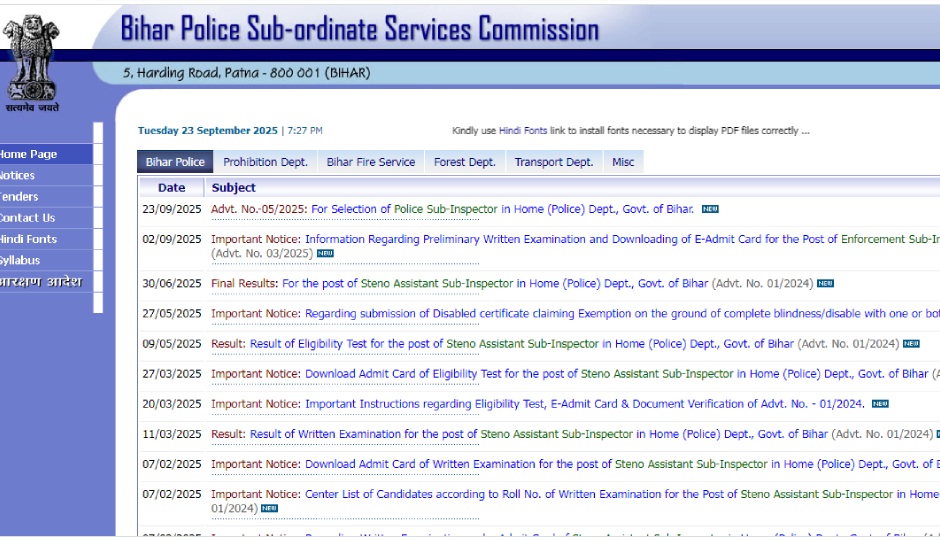
Task: Select the Transport Dept. tab
Action: coord(553,162)
